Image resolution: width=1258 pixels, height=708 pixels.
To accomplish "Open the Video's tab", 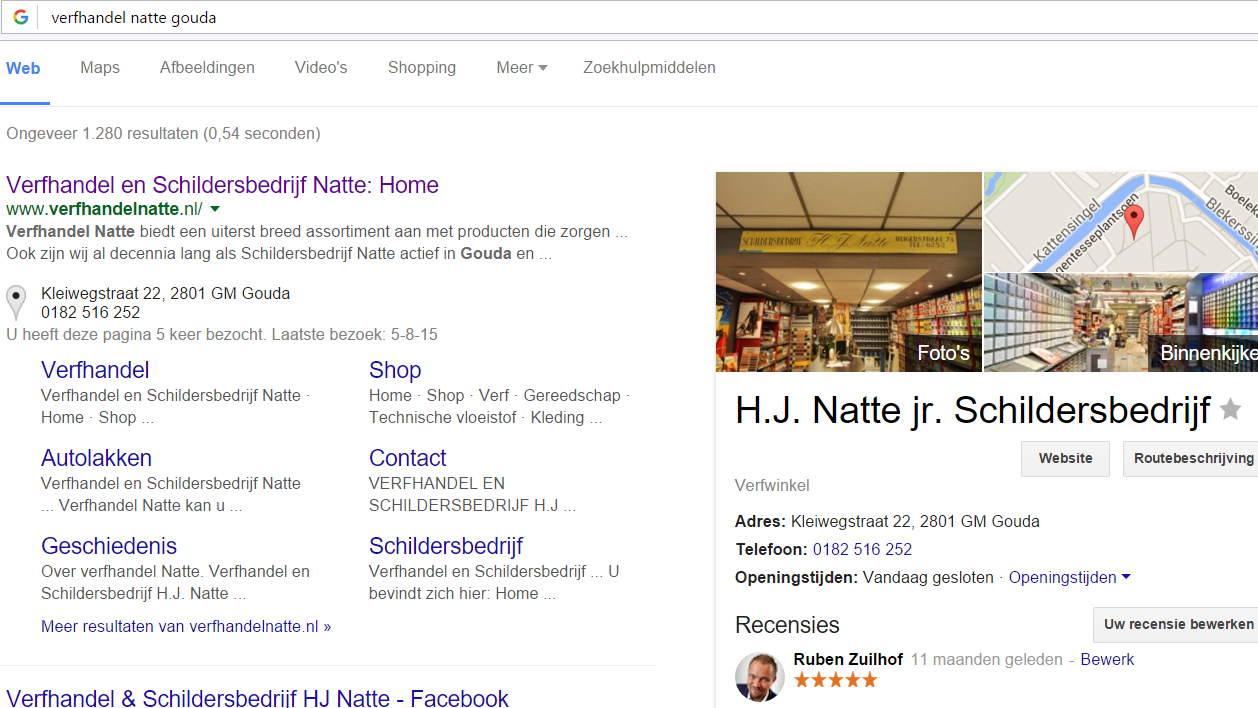I will pos(321,68).
